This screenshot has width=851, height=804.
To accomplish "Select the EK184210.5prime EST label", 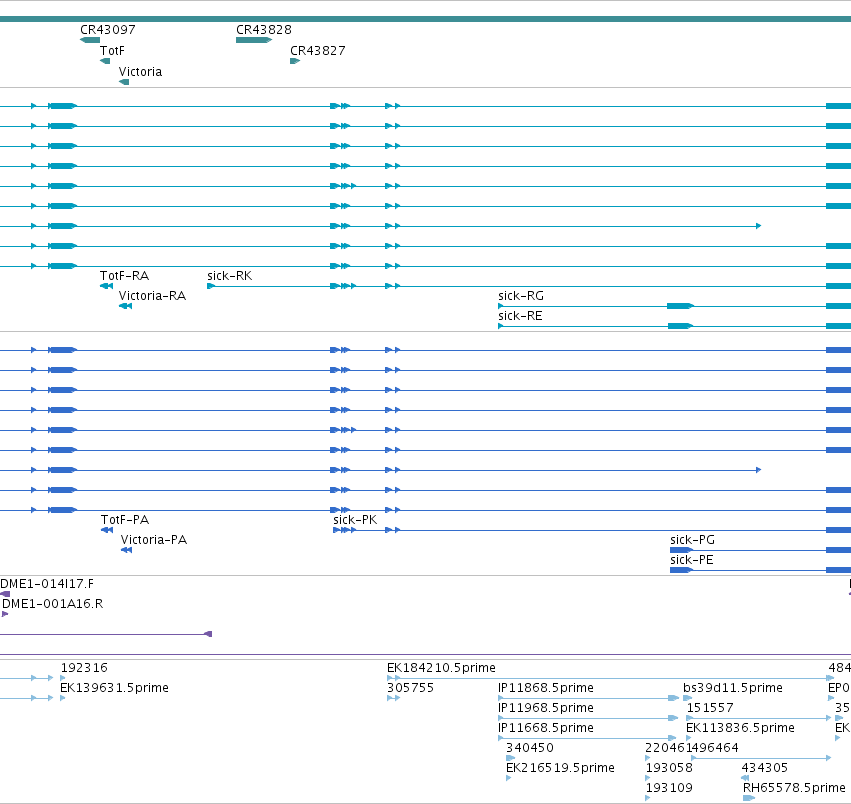I will click(x=441, y=668).
